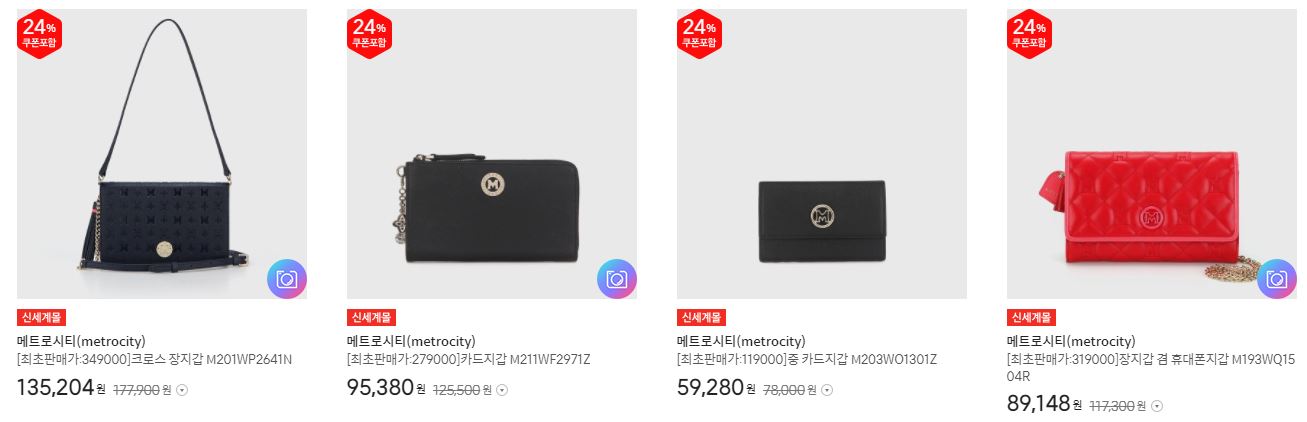1307x422 pixels.
Task: Expand price details next to 125,500원
Action: coord(502,390)
